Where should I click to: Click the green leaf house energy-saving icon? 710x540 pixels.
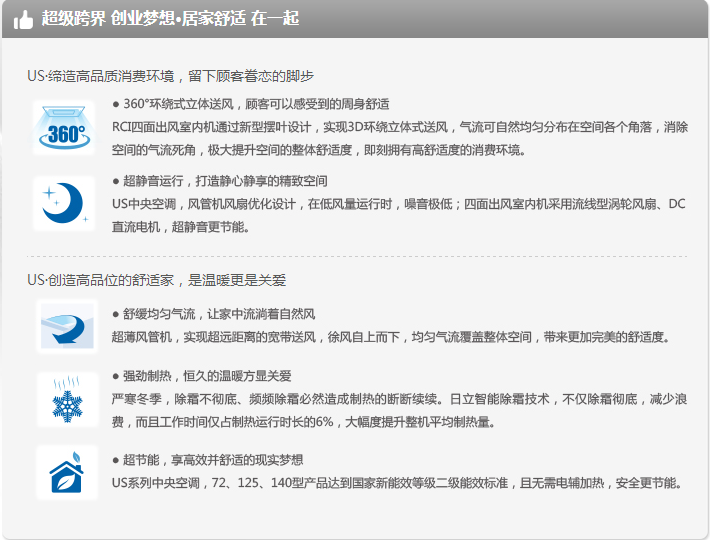[67, 473]
